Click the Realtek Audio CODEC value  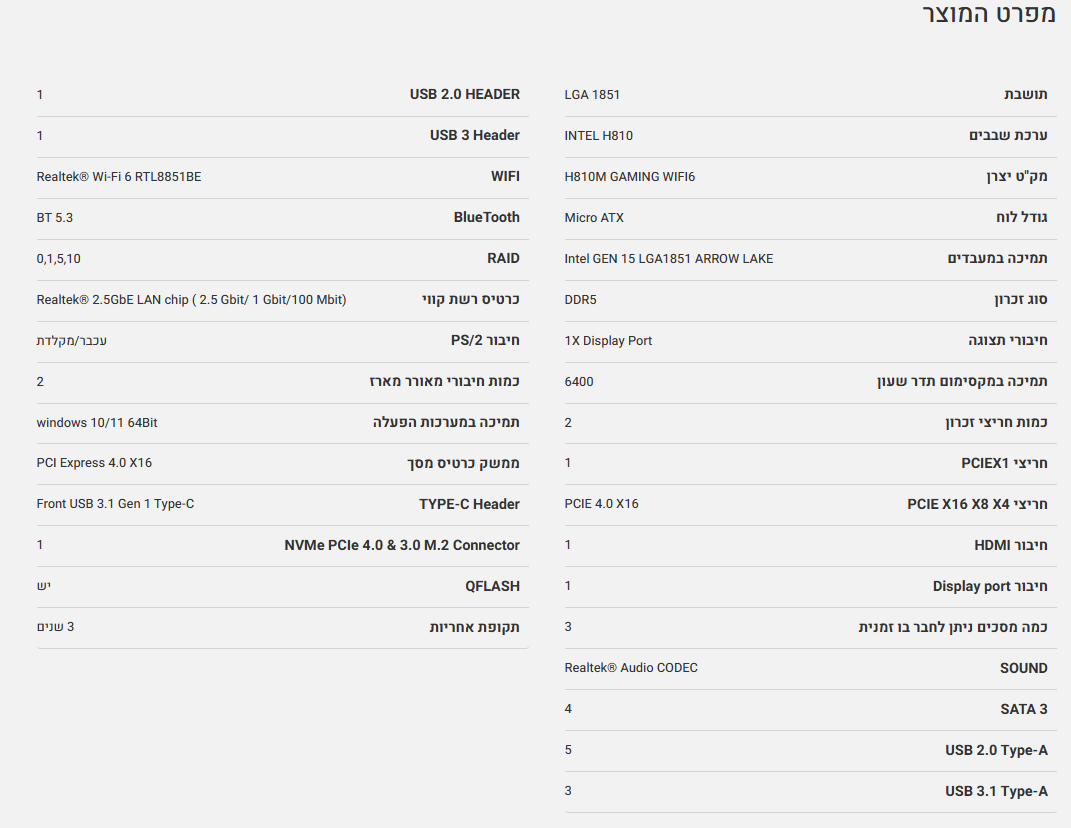click(x=631, y=668)
